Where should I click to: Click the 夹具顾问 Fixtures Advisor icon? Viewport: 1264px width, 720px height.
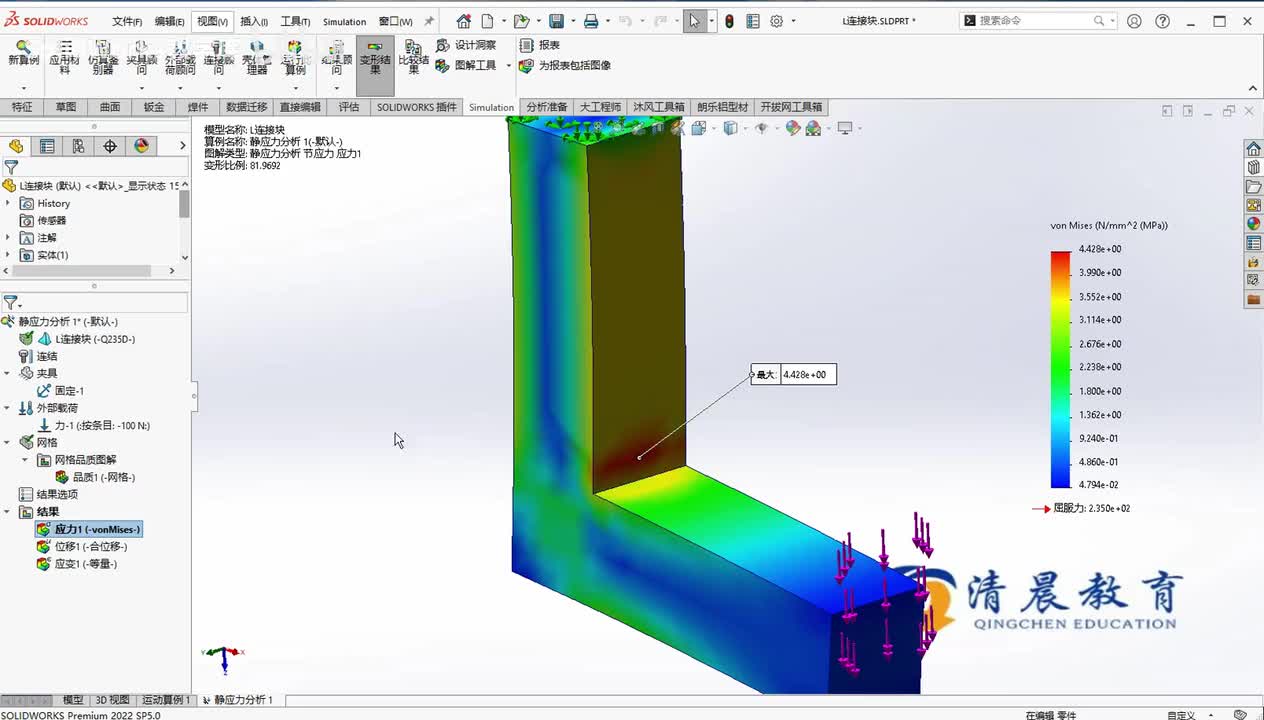coord(141,58)
